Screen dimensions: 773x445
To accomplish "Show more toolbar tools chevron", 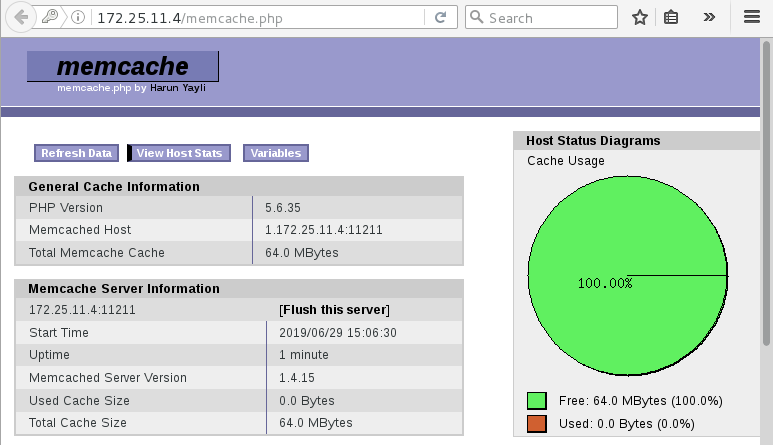I will pyautogui.click(x=709, y=17).
